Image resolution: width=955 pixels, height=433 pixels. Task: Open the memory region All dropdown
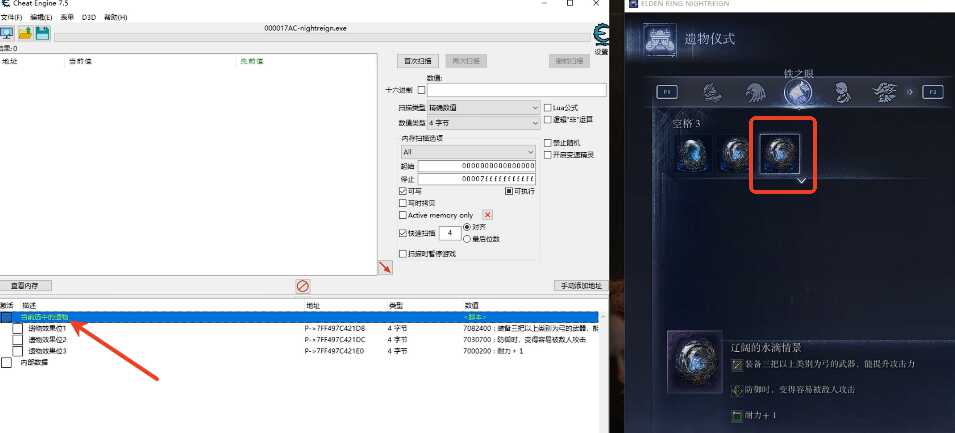(468, 151)
